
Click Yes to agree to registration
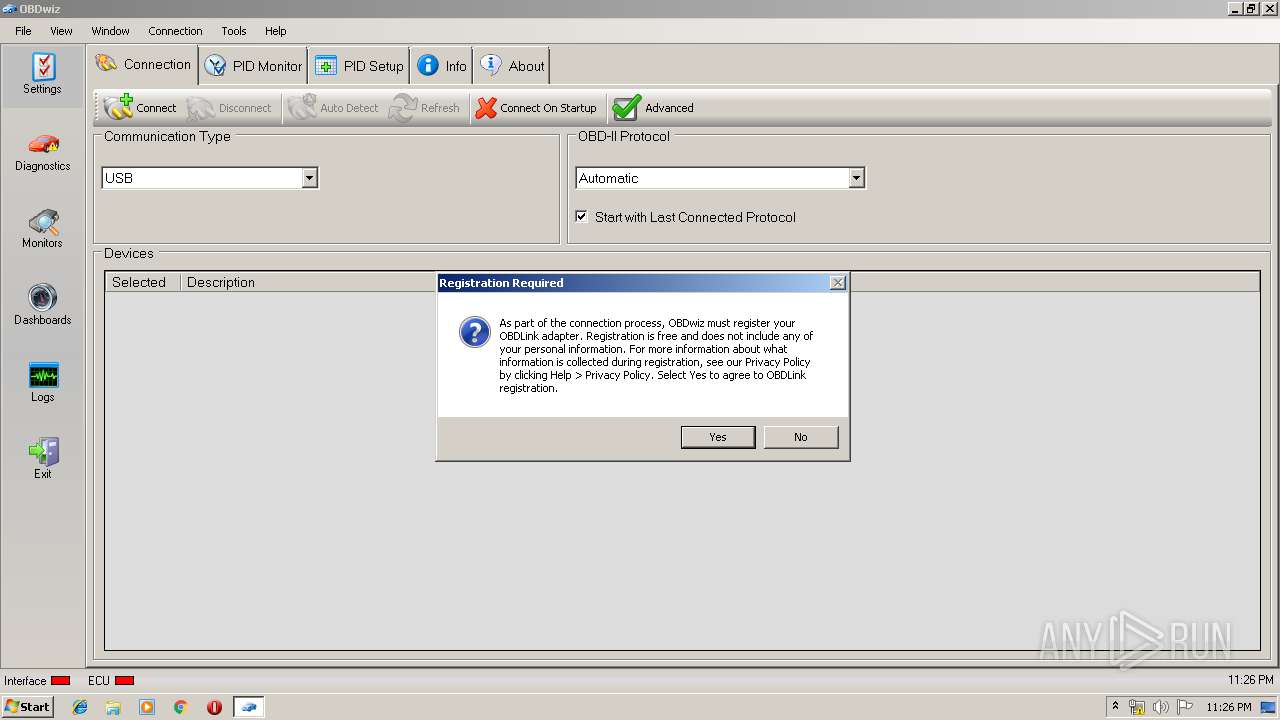click(718, 437)
